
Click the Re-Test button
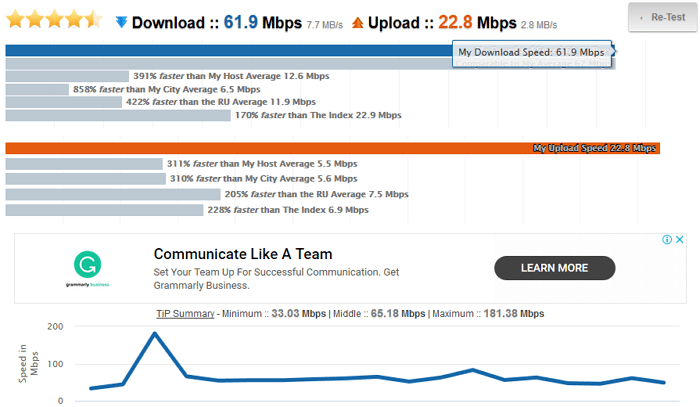click(661, 18)
